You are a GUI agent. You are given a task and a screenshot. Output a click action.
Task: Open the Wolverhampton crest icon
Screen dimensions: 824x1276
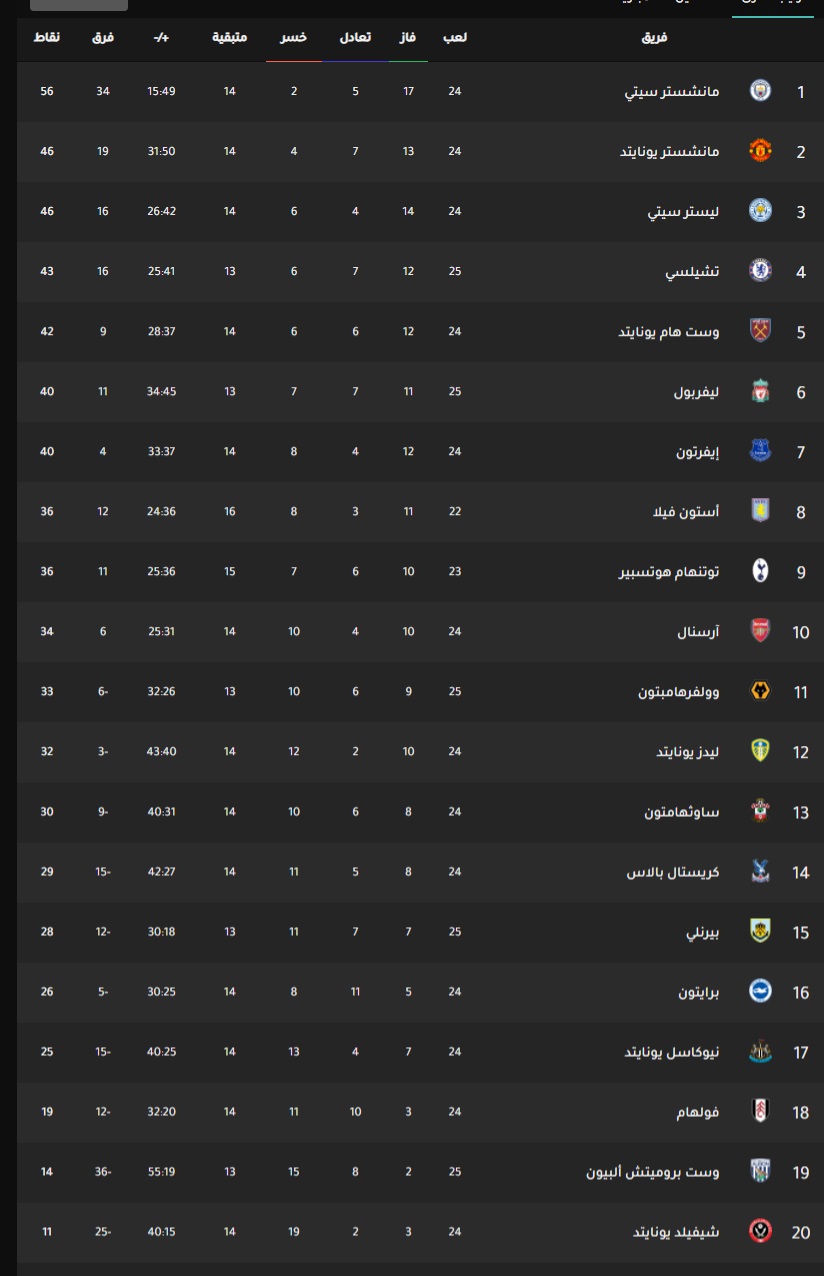tap(761, 691)
